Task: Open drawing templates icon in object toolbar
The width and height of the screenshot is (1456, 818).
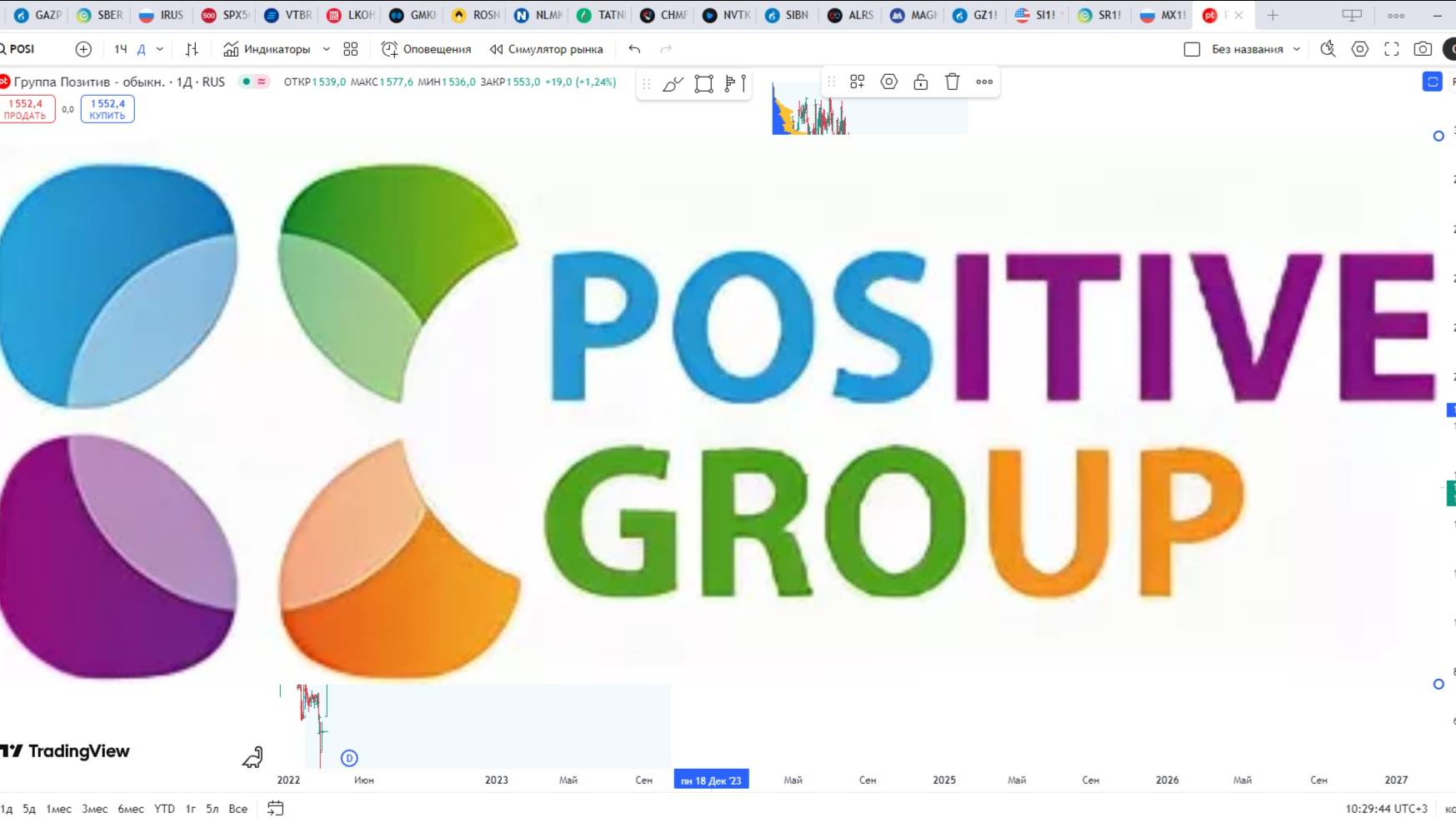Action: click(x=858, y=82)
